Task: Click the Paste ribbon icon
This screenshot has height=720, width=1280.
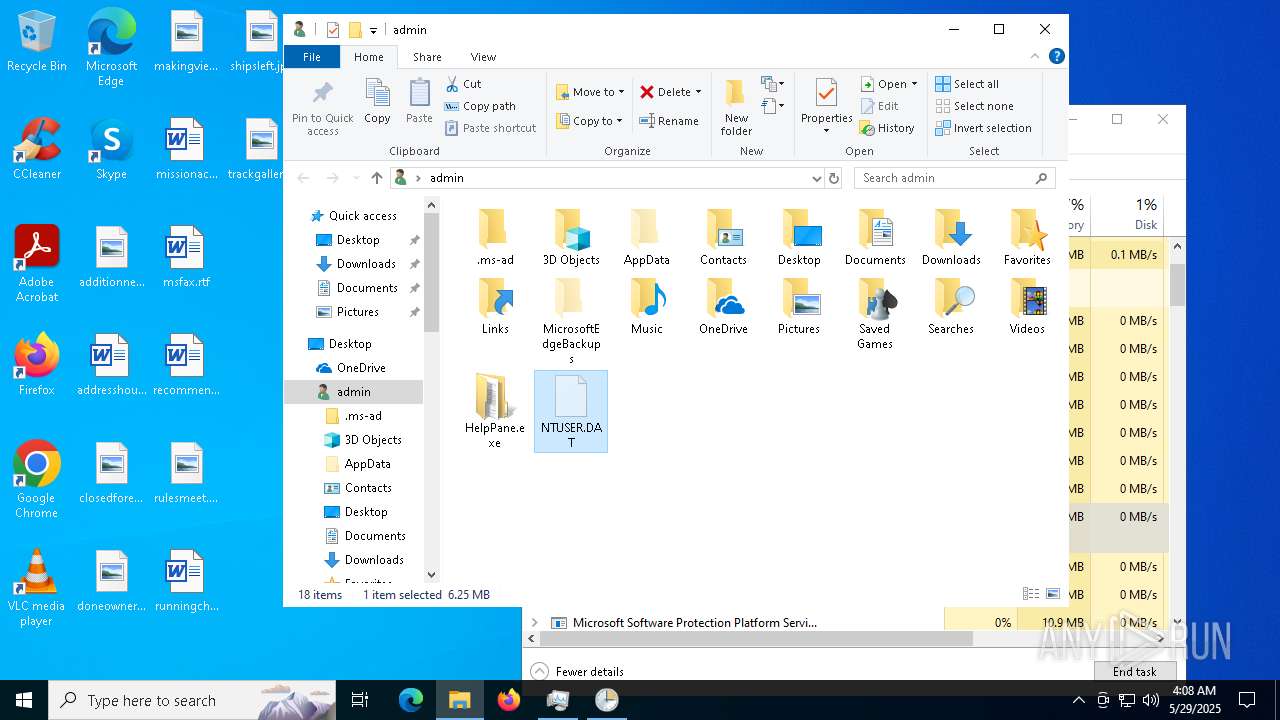Action: pyautogui.click(x=419, y=101)
